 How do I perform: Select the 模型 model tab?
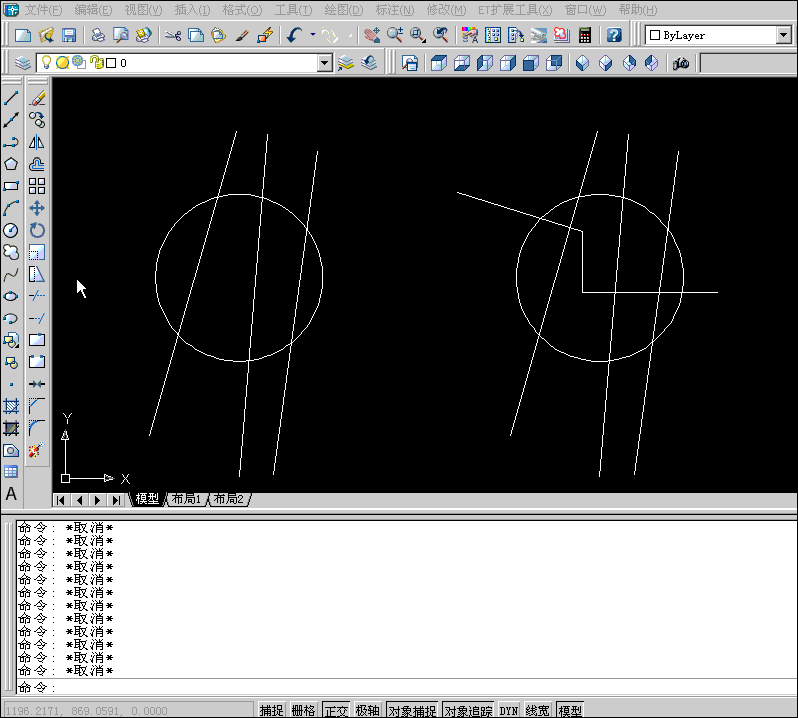tap(147, 499)
